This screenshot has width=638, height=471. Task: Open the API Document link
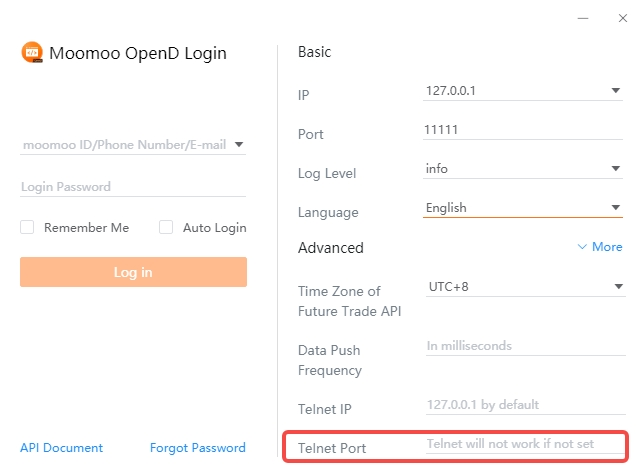coord(61,448)
